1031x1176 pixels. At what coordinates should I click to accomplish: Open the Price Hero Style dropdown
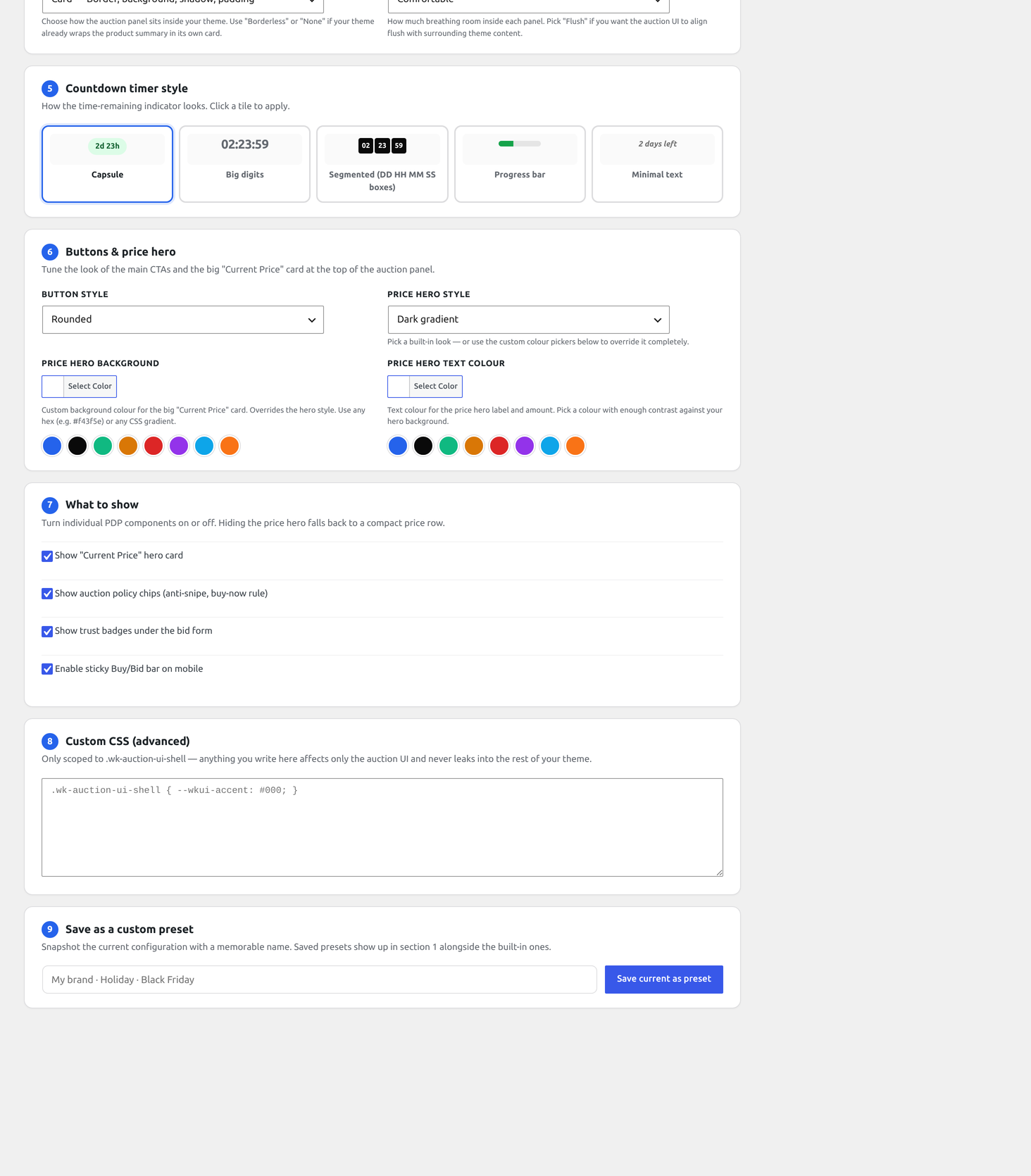(528, 320)
